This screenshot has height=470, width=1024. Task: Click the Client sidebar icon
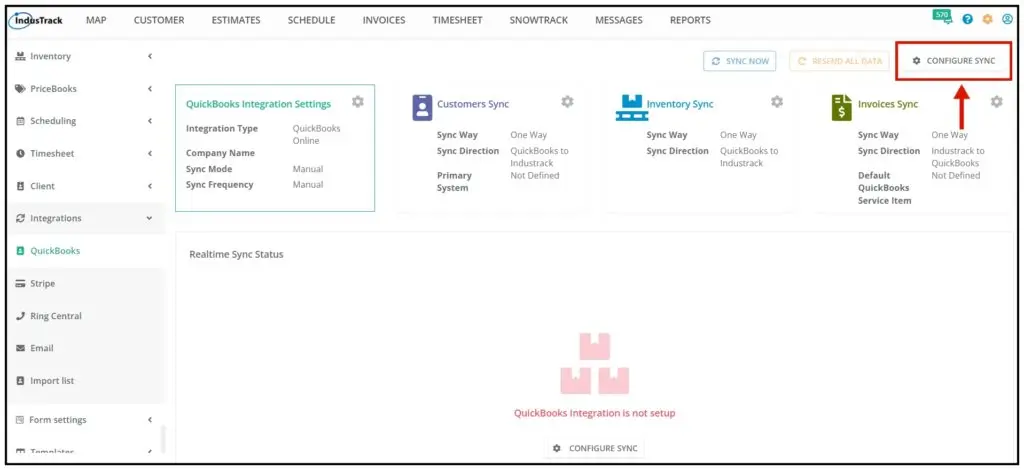pos(20,186)
